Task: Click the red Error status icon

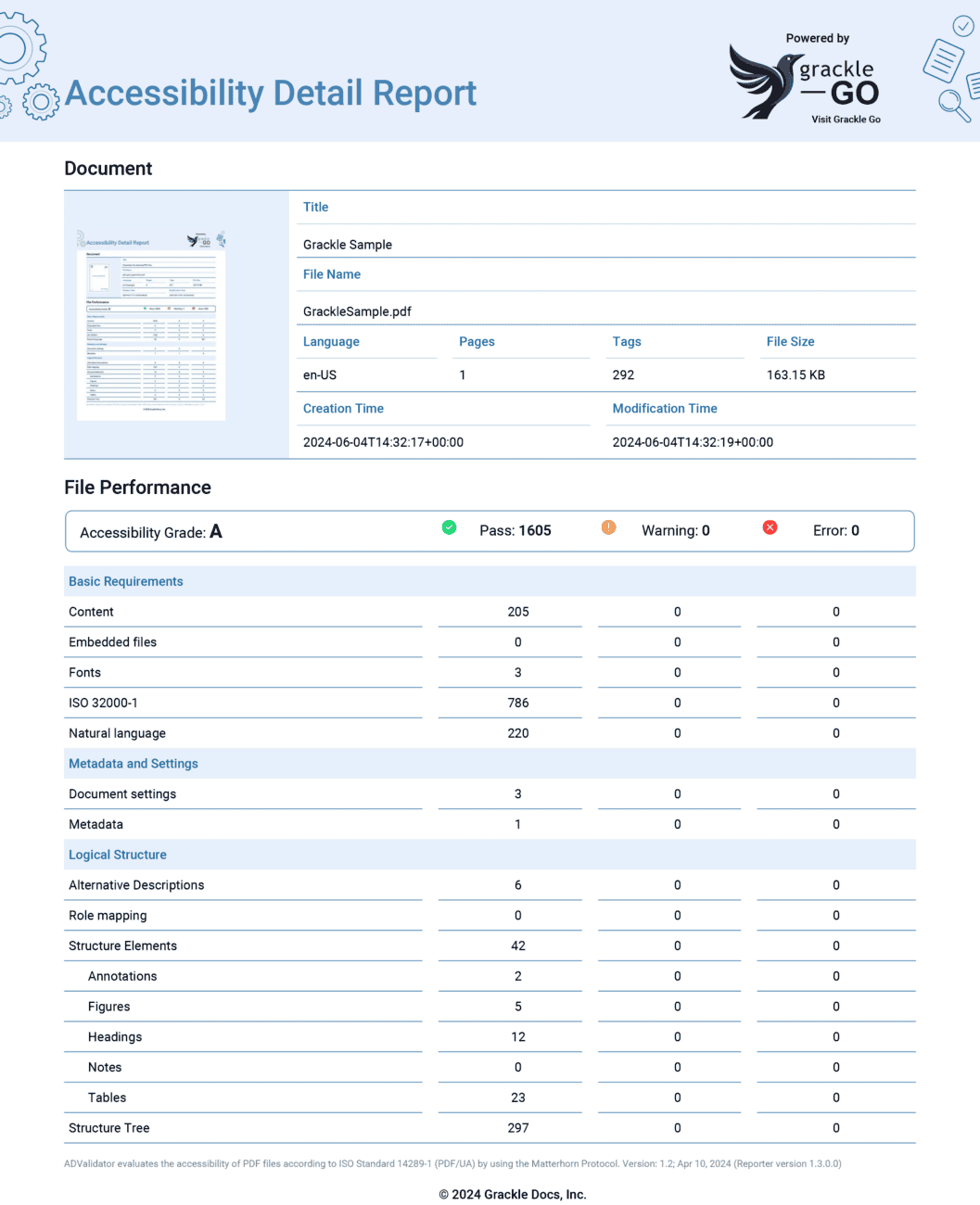Action: [770, 526]
